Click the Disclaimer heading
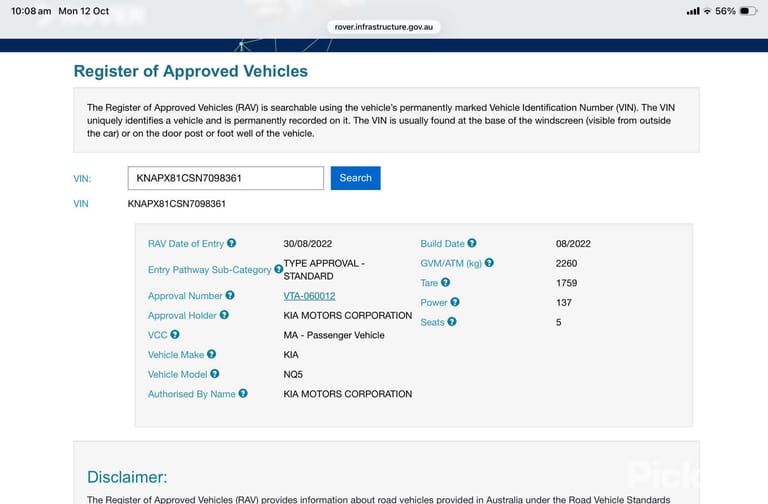 coord(127,477)
